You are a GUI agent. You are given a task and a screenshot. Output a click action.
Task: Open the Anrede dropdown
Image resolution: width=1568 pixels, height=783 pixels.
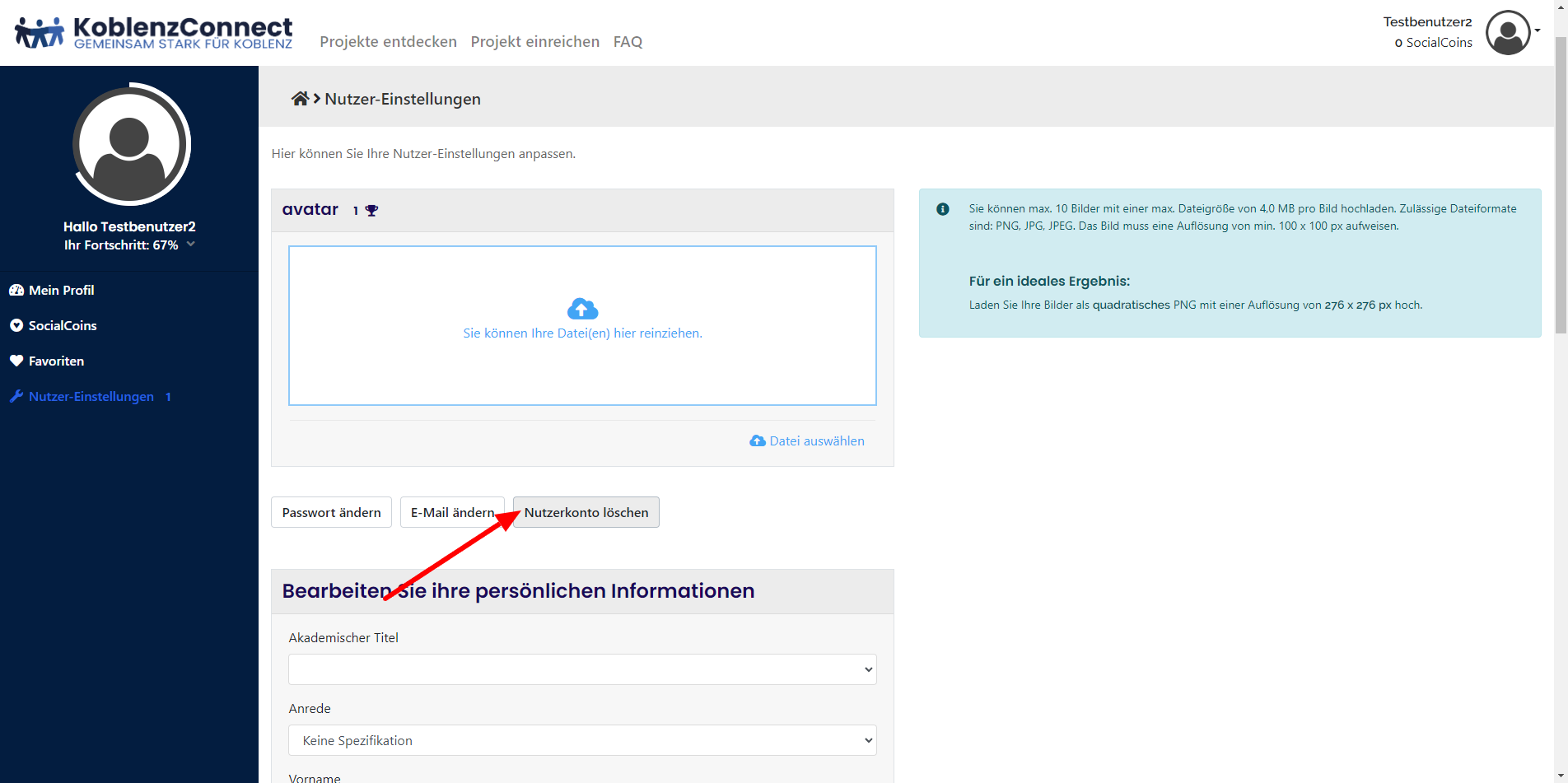(581, 740)
